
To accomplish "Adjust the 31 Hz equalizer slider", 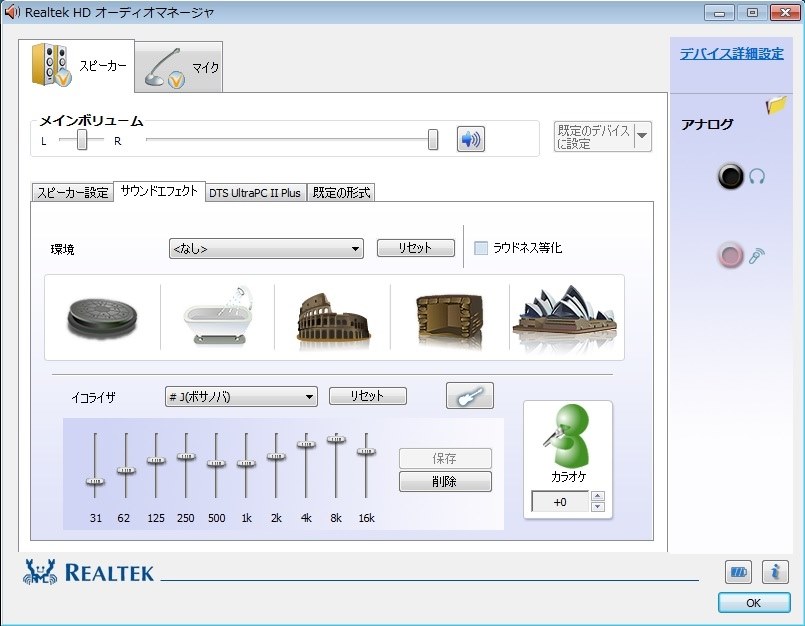I will (x=95, y=481).
